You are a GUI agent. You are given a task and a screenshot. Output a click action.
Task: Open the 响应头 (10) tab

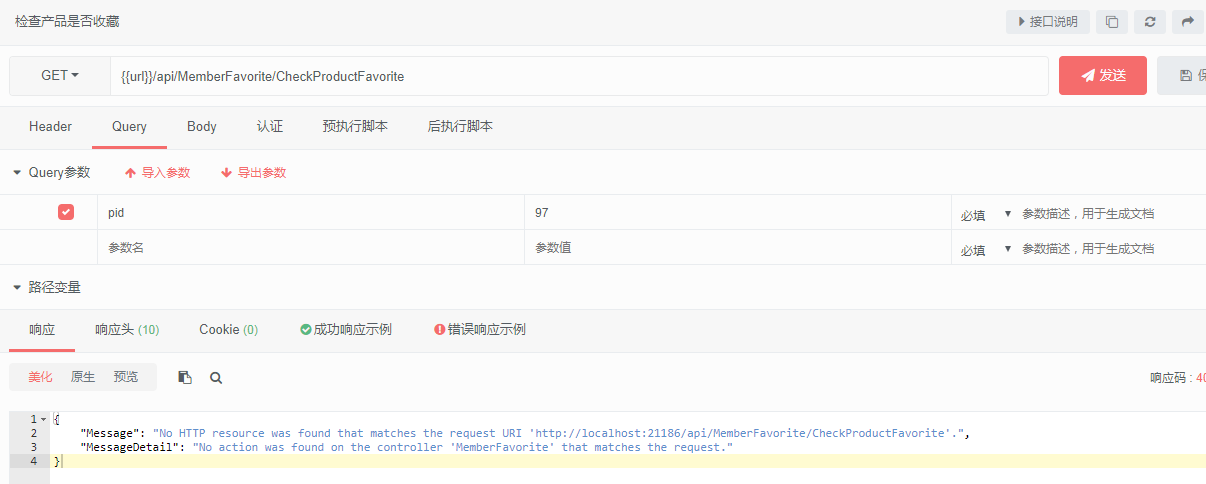[x=127, y=330]
